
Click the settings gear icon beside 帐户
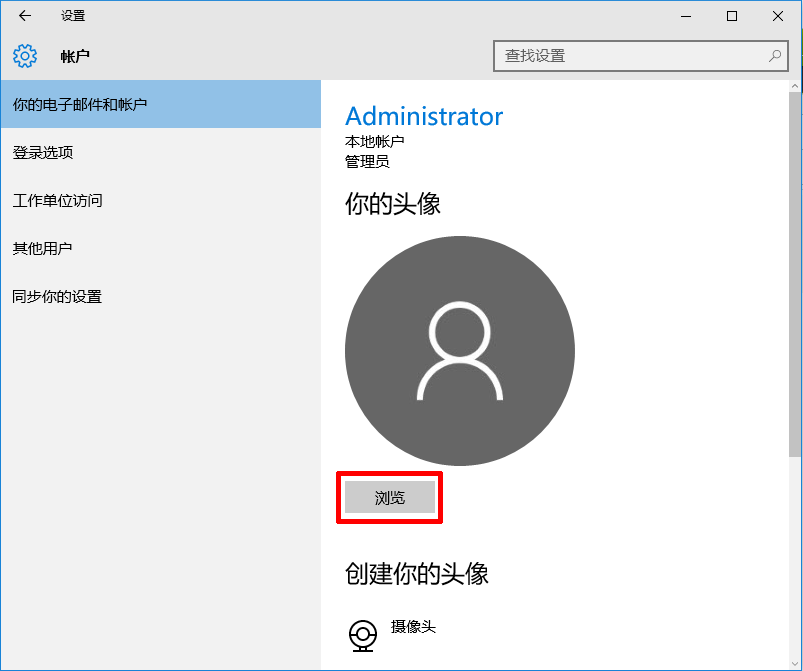[x=24, y=56]
